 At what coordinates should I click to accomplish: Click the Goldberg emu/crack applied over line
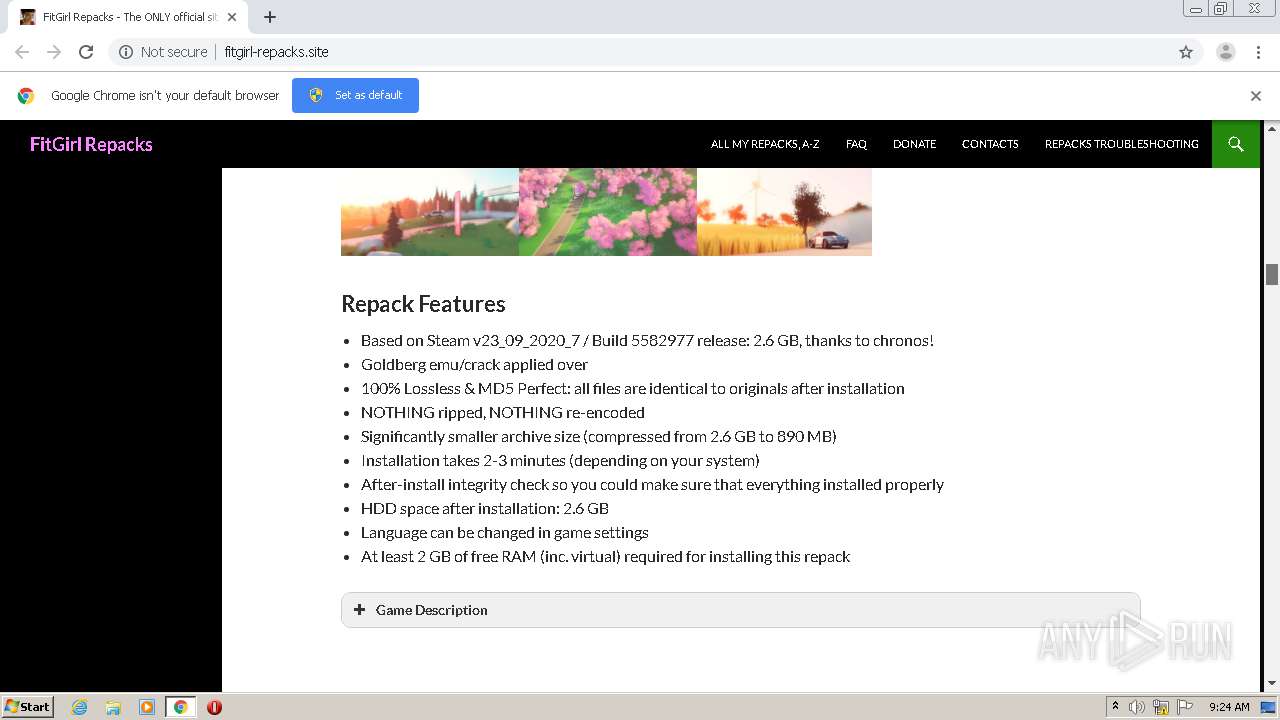(474, 364)
